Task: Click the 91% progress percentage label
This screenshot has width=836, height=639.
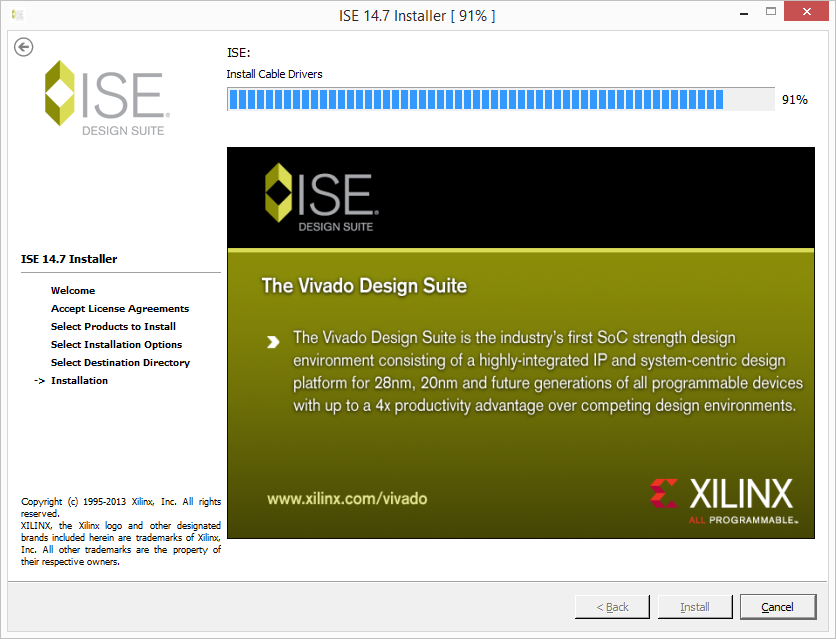Action: point(794,100)
